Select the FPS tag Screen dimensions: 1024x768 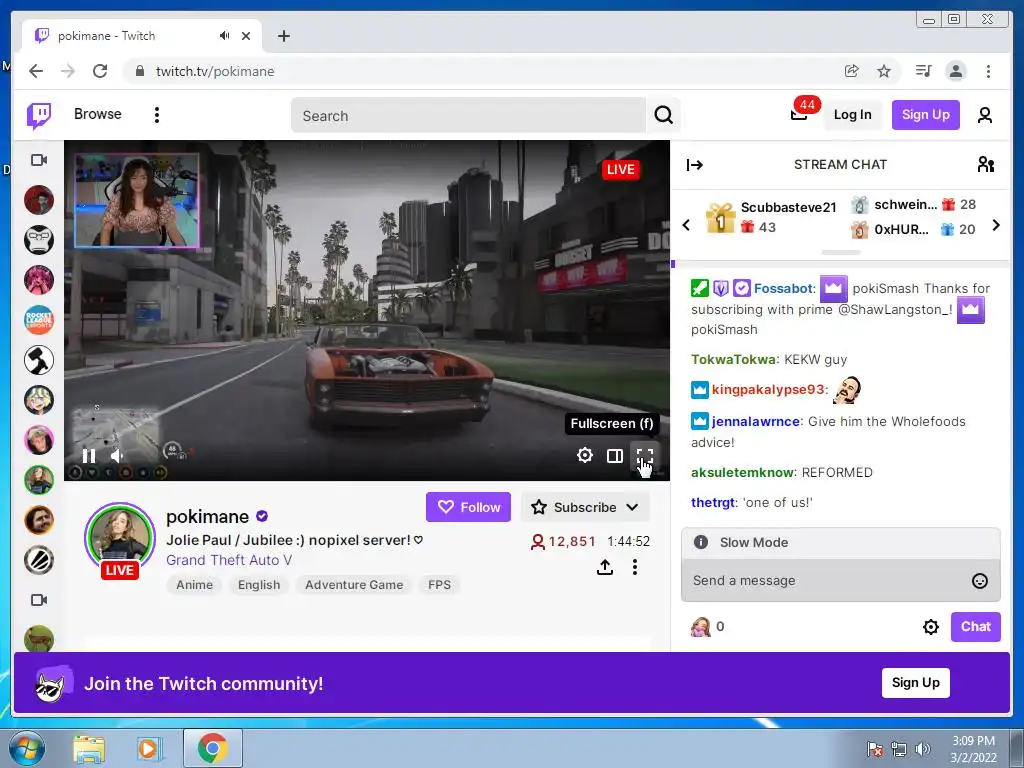(x=440, y=585)
